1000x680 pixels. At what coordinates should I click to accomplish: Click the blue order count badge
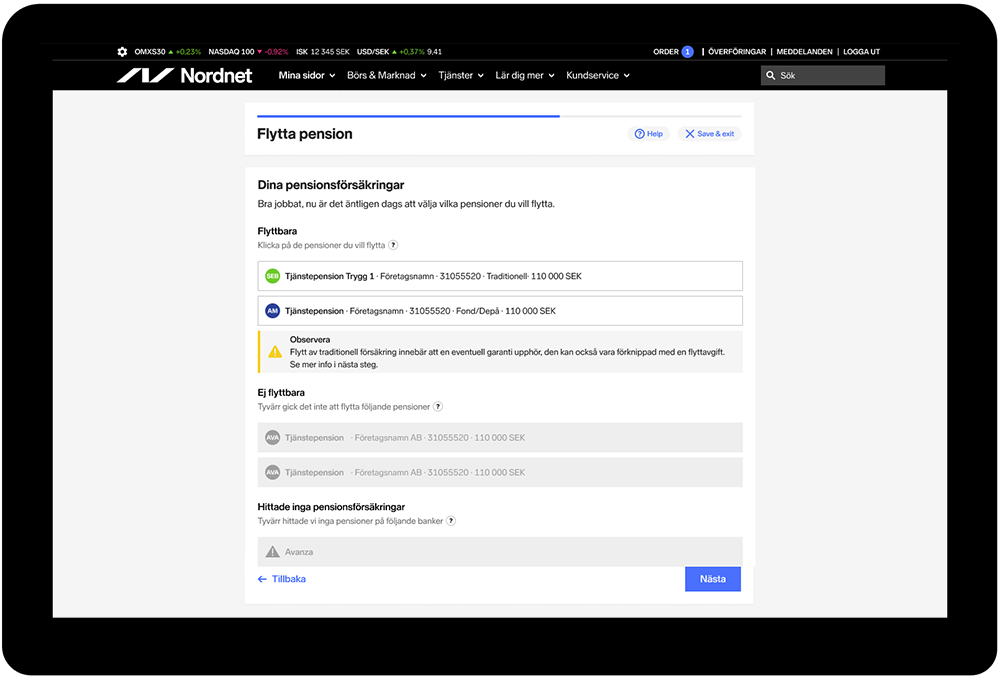point(688,52)
